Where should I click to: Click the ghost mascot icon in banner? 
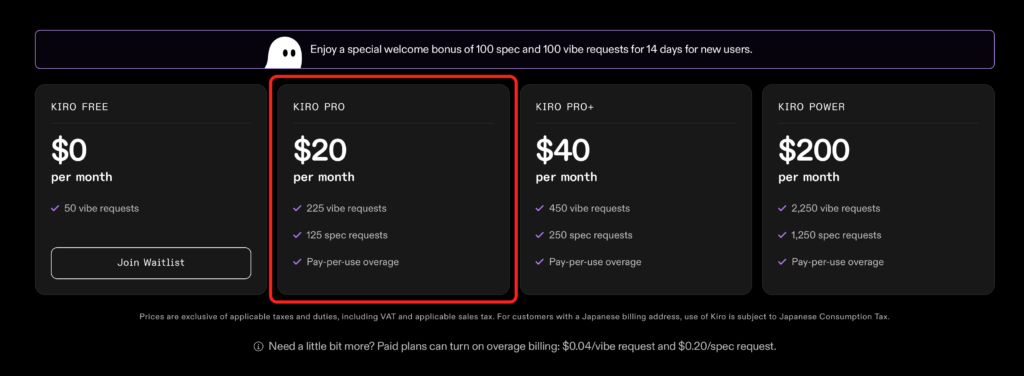point(283,52)
